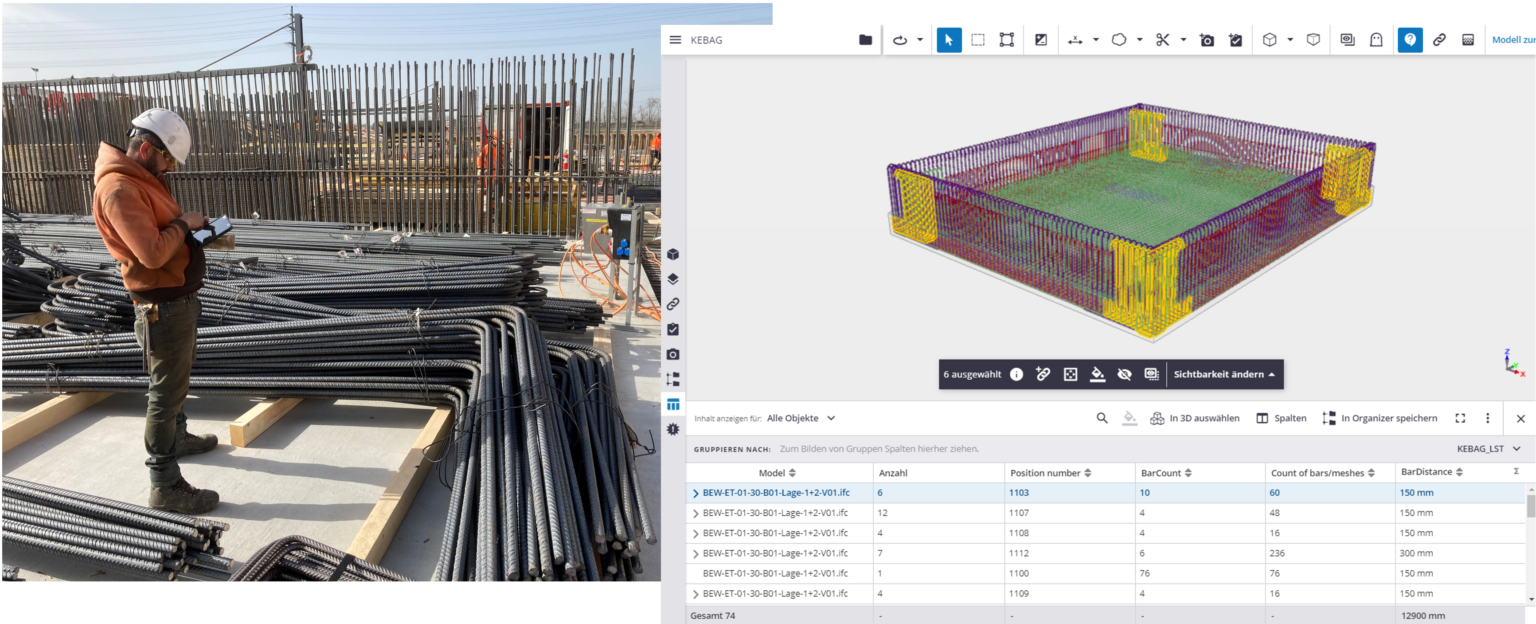The width and height of the screenshot is (1536, 624).
Task: Search the table with magnifier icon
Action: [1102, 418]
